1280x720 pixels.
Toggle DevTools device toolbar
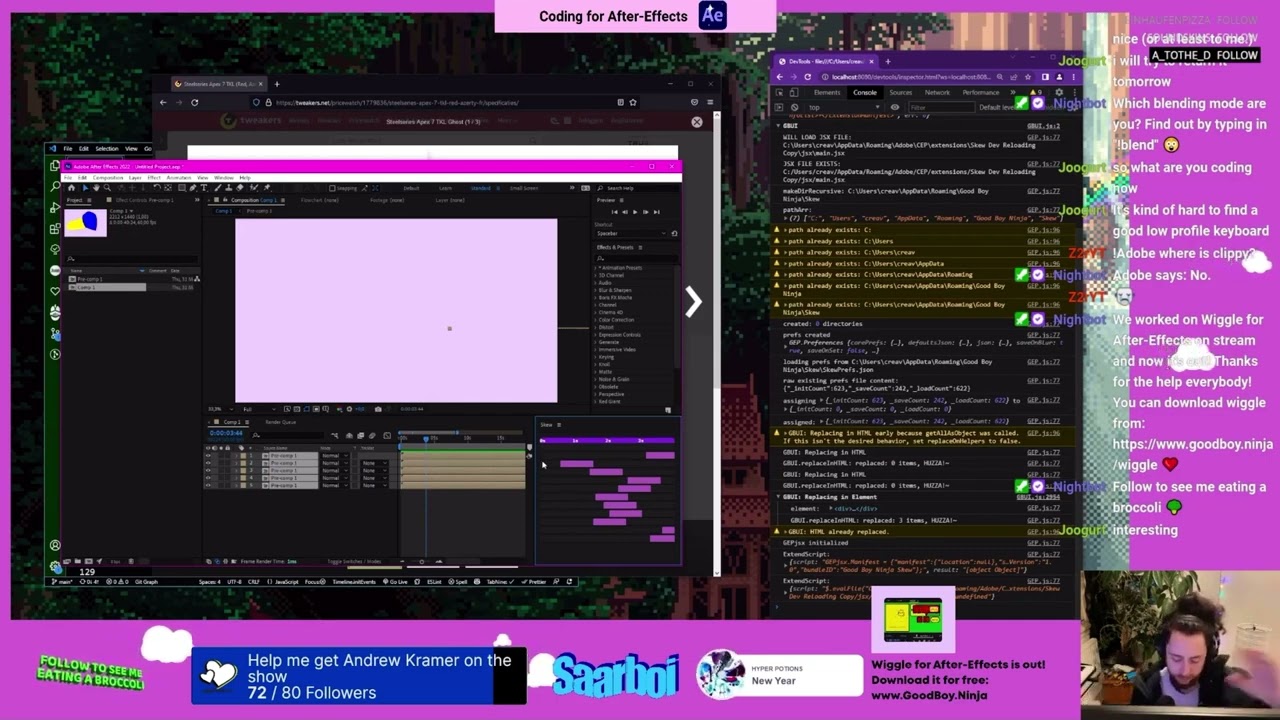[794, 93]
